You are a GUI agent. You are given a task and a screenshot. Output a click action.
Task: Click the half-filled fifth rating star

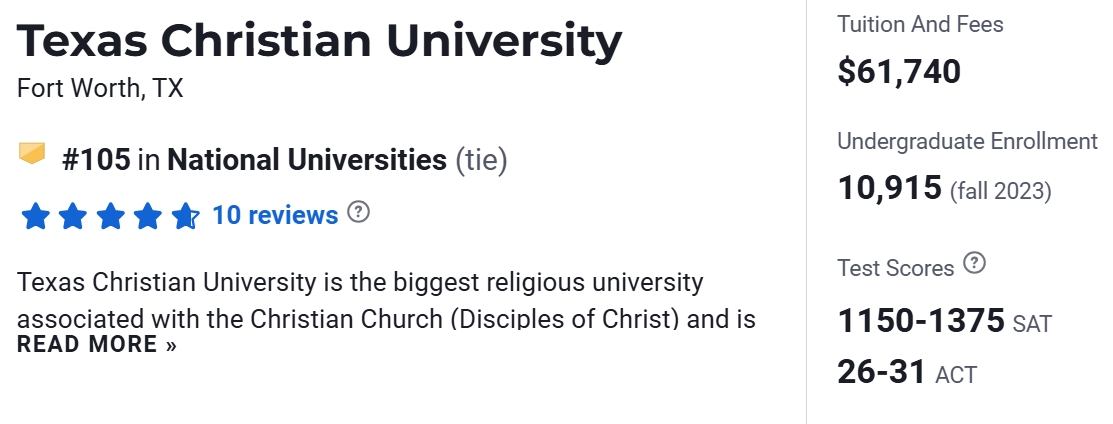coord(185,216)
